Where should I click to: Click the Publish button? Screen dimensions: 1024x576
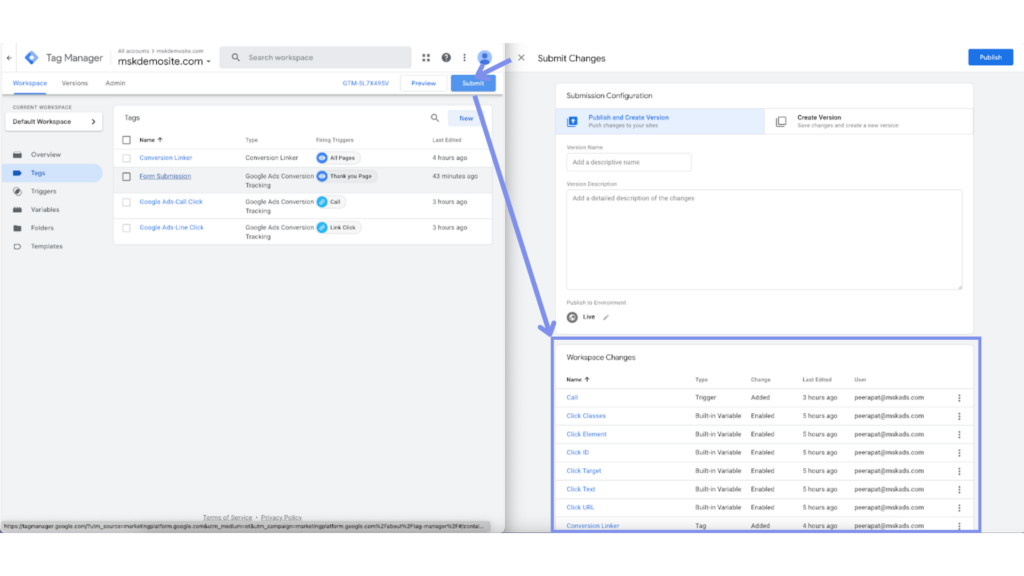tap(990, 57)
